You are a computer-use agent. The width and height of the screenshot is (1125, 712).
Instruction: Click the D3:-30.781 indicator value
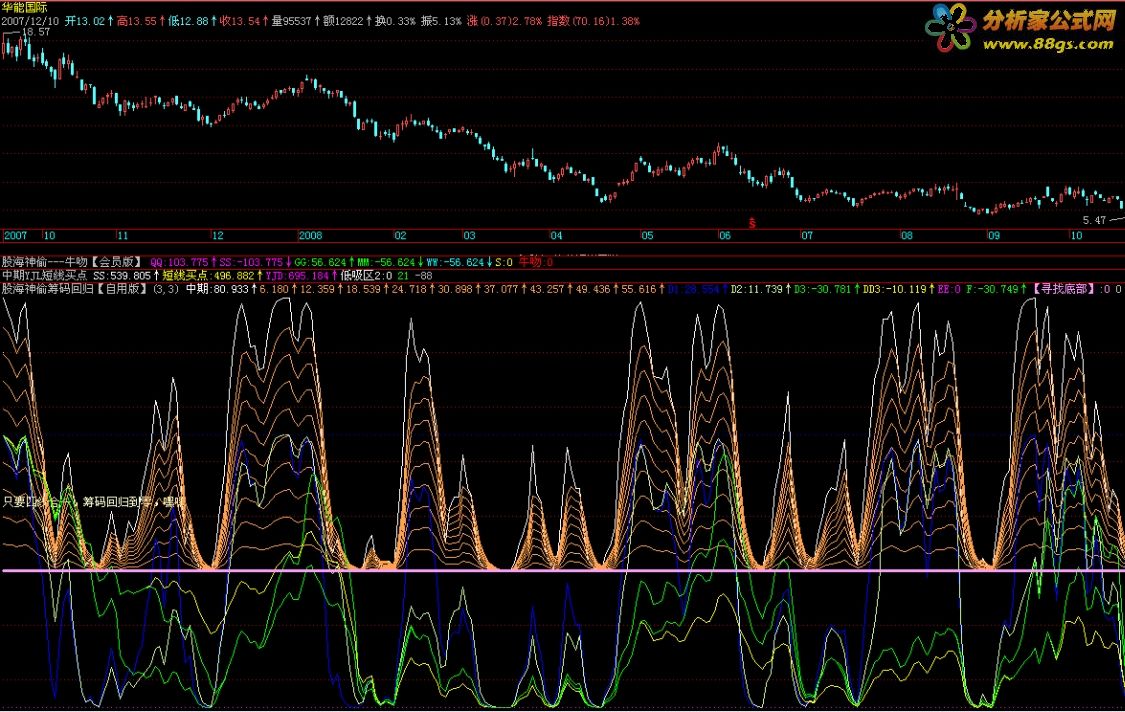(822, 289)
